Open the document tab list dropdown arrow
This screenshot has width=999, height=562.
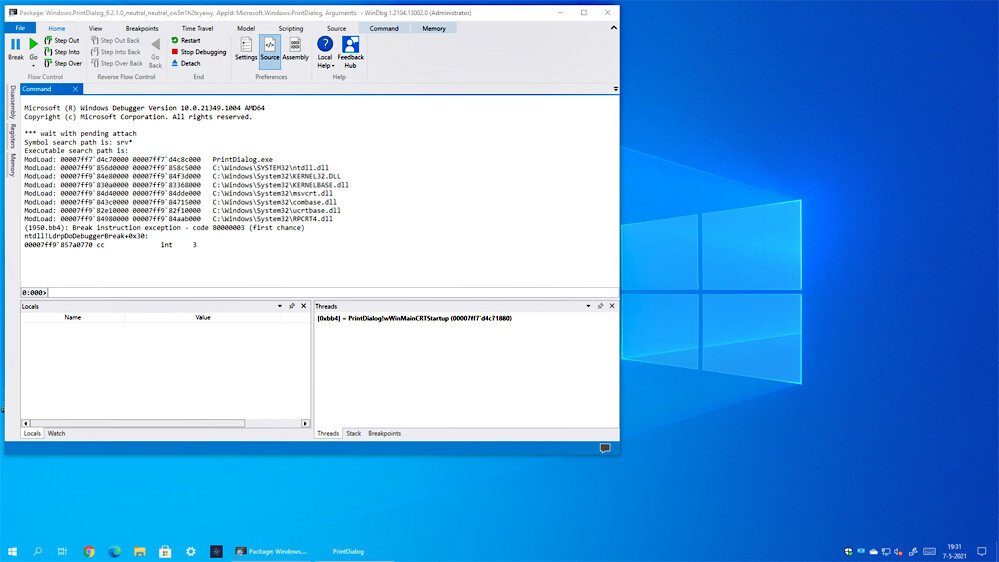(x=615, y=89)
